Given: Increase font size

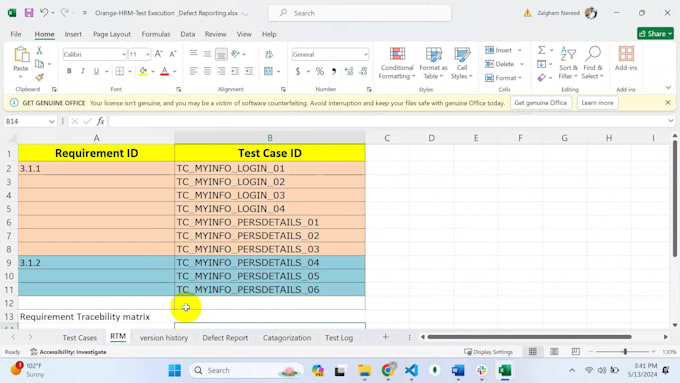Looking at the screenshot, I should click(x=159, y=54).
